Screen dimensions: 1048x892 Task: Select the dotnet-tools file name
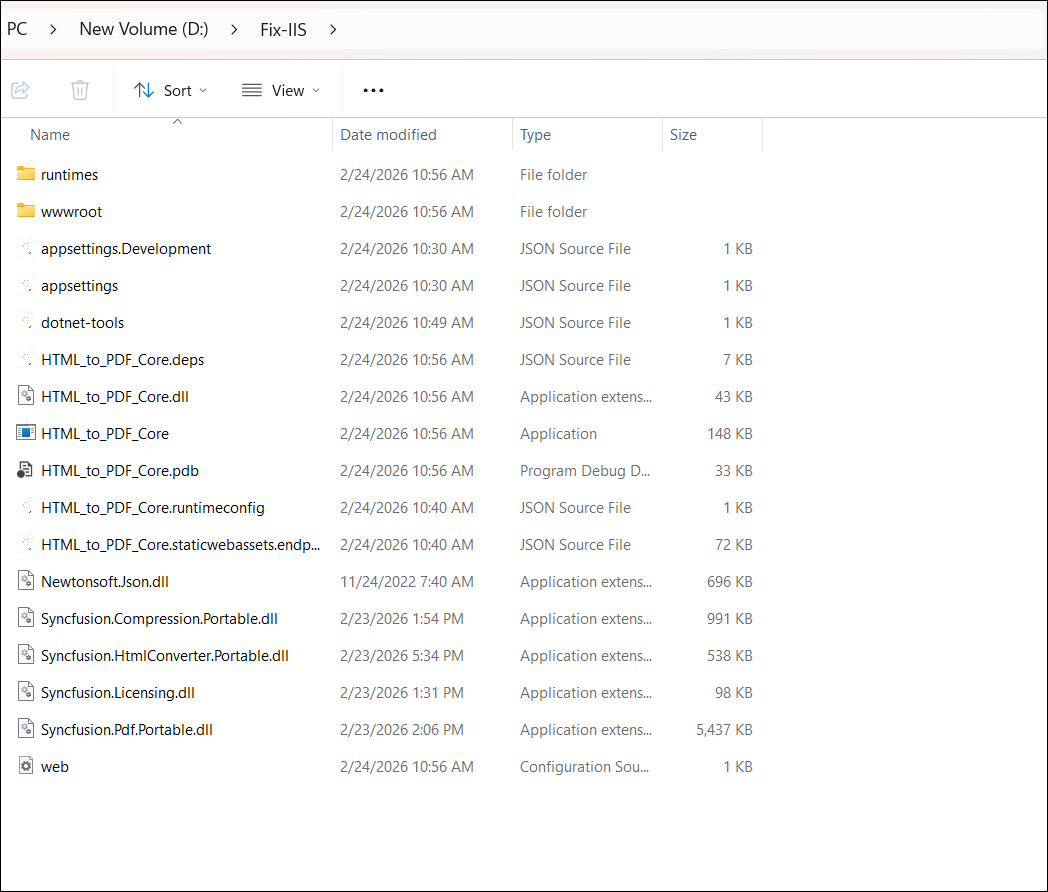pos(82,323)
